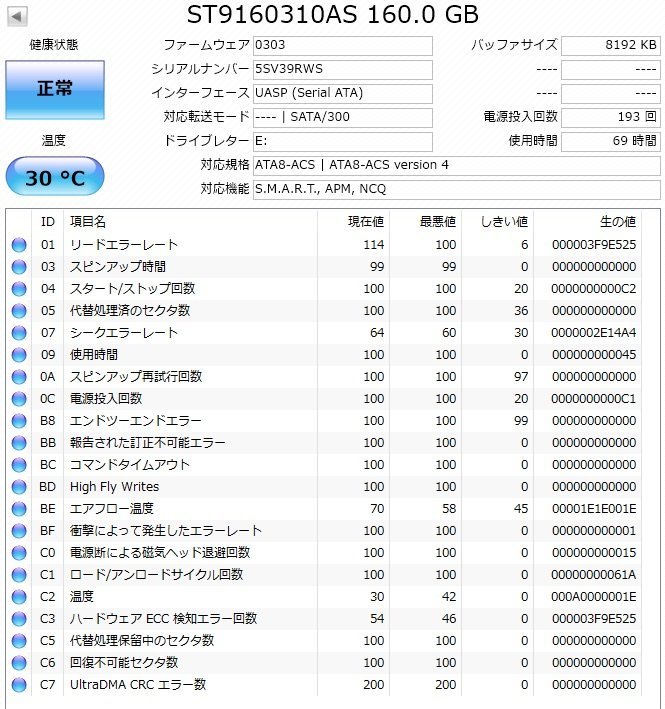Click the 対応機能 field S.M.A.R.T., APM, NCQ

click(457, 189)
